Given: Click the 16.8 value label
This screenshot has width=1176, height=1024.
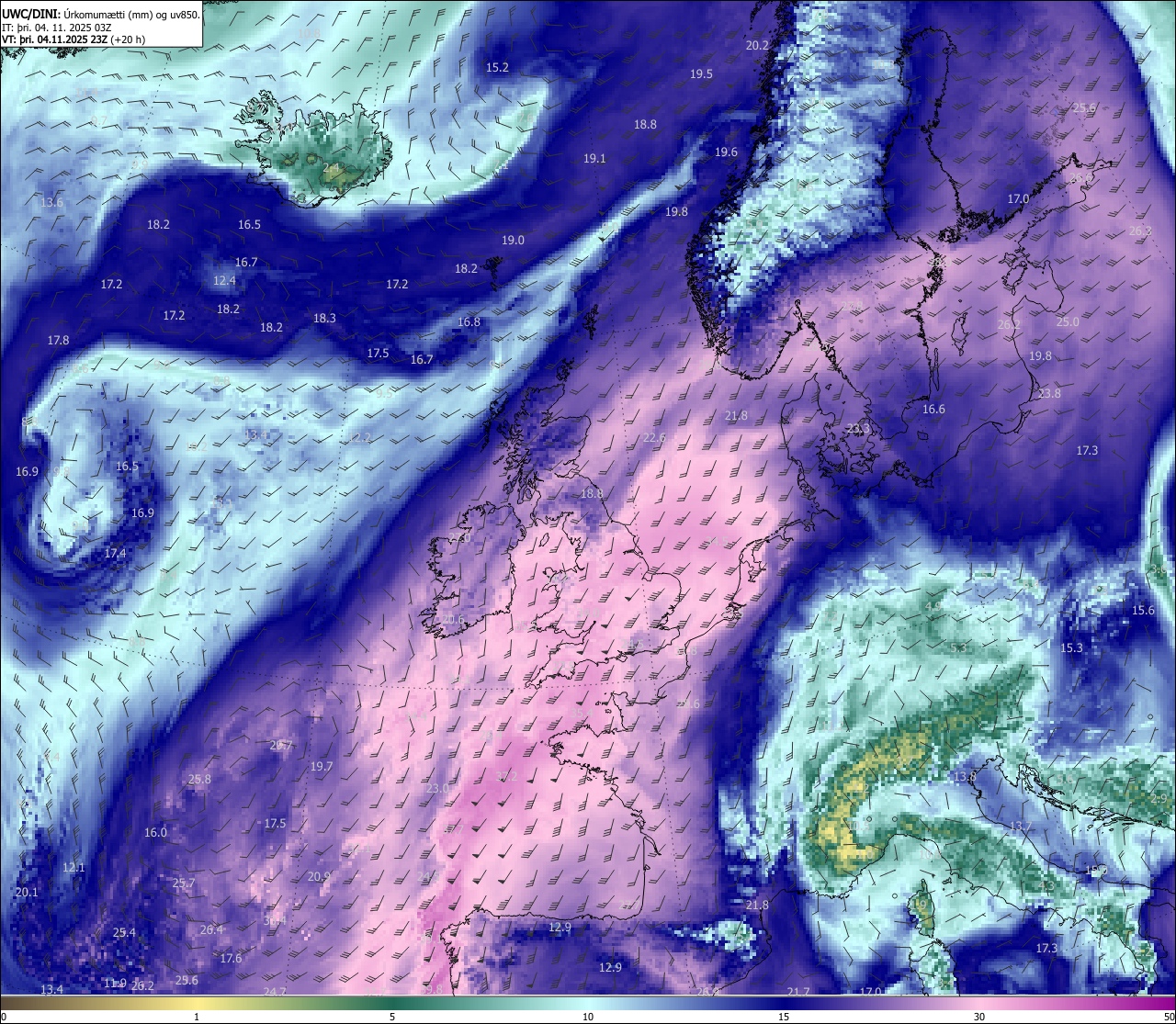Looking at the screenshot, I should click(x=469, y=321).
